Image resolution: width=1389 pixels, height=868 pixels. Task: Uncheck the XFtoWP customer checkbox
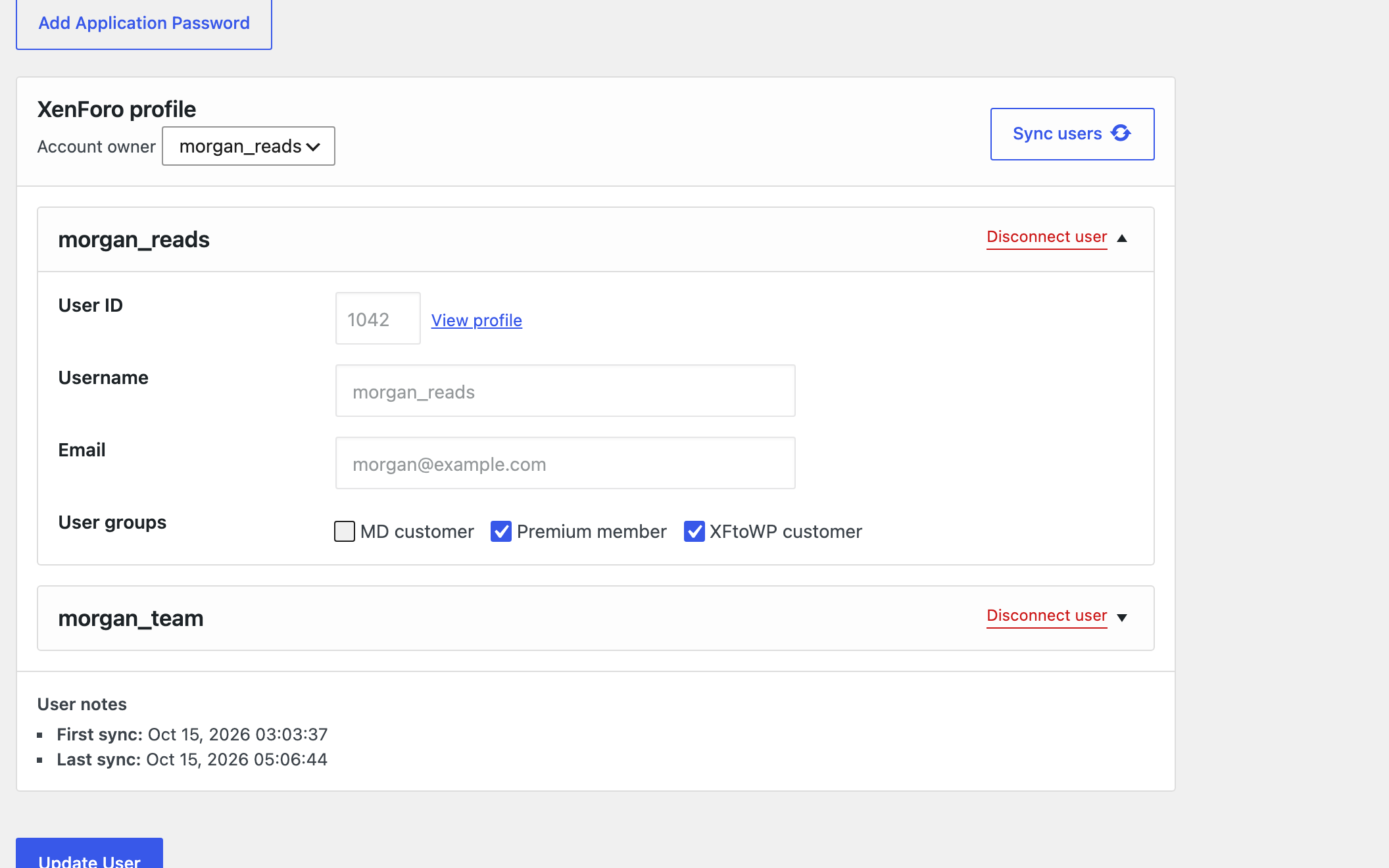point(694,531)
